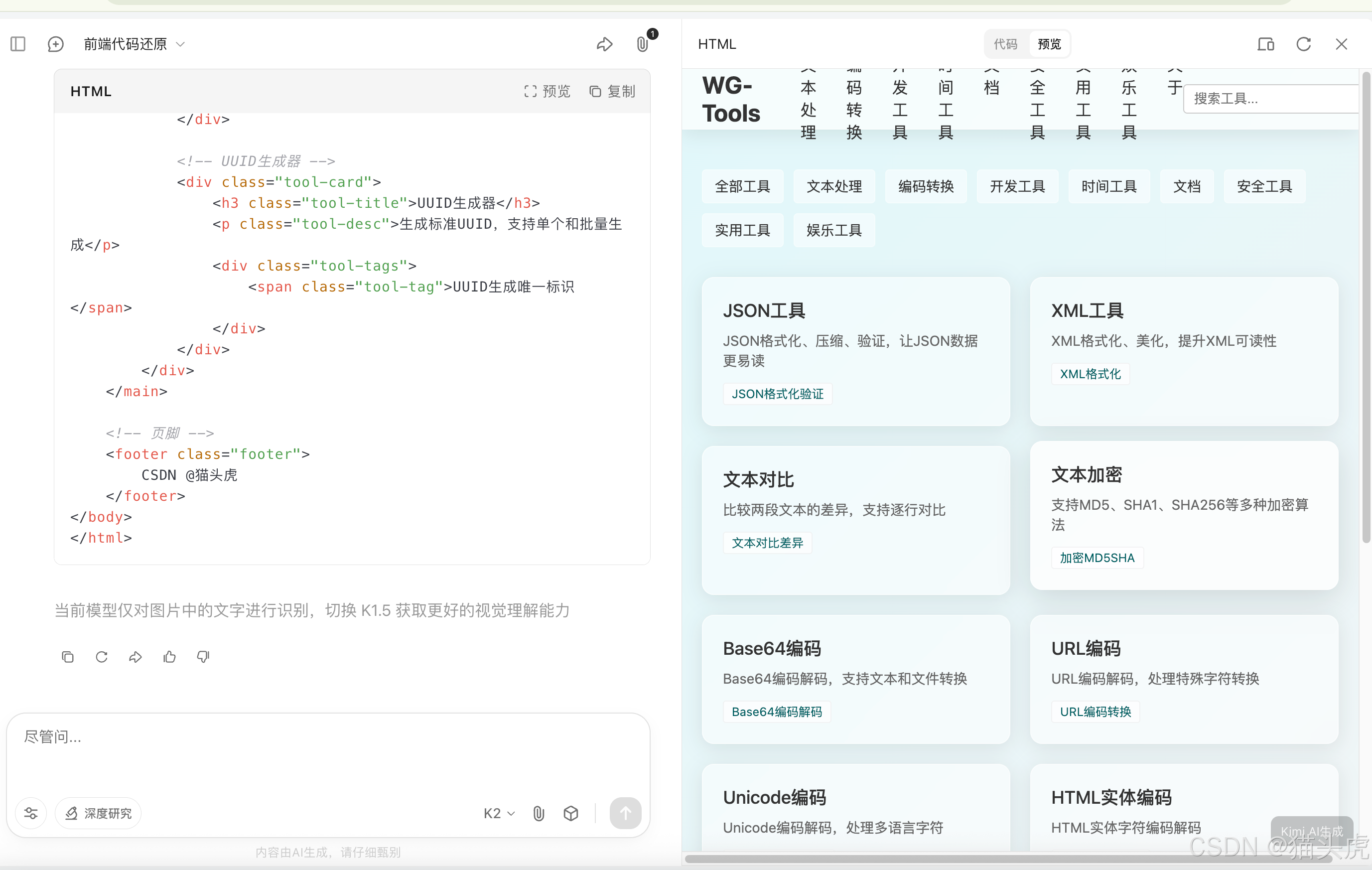Open the K2 model selector dropdown
The image size is (1372, 870).
pyautogui.click(x=499, y=813)
